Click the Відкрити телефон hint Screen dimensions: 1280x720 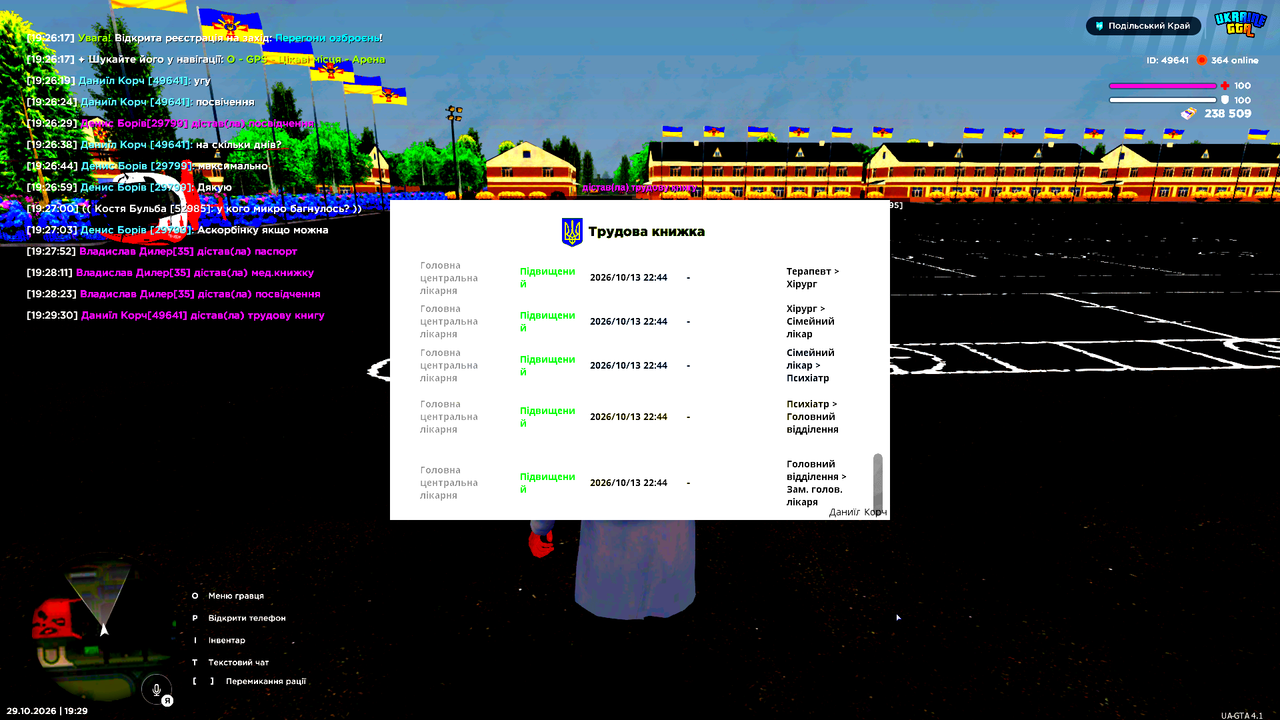click(x=239, y=618)
